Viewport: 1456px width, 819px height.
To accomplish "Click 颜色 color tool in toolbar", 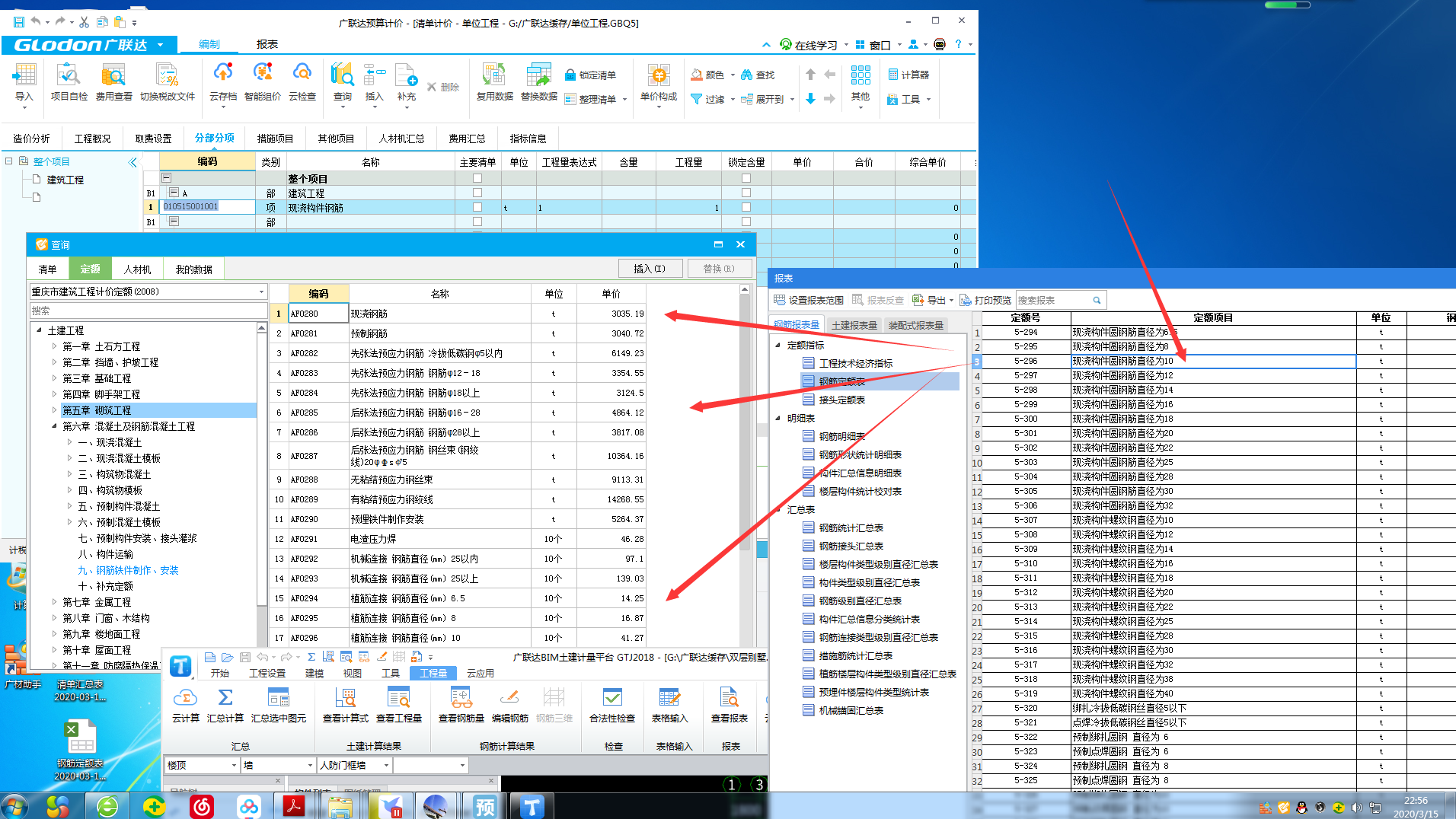I will [x=707, y=75].
